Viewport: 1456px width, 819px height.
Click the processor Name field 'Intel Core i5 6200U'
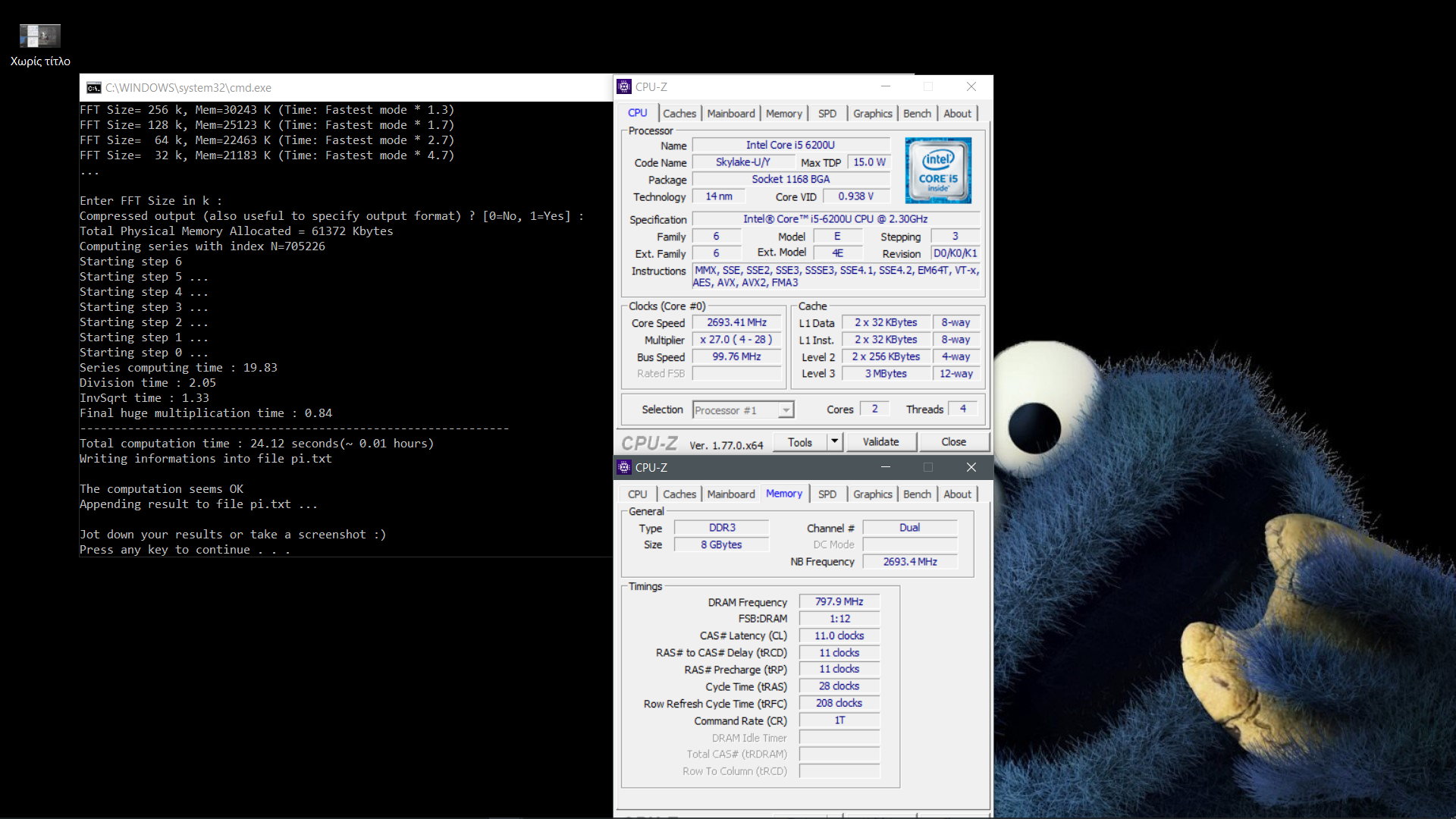(791, 145)
